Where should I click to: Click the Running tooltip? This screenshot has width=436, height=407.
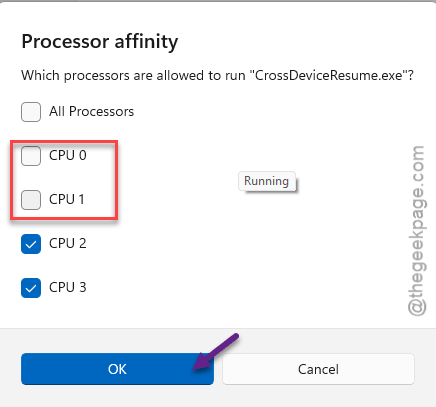click(267, 181)
